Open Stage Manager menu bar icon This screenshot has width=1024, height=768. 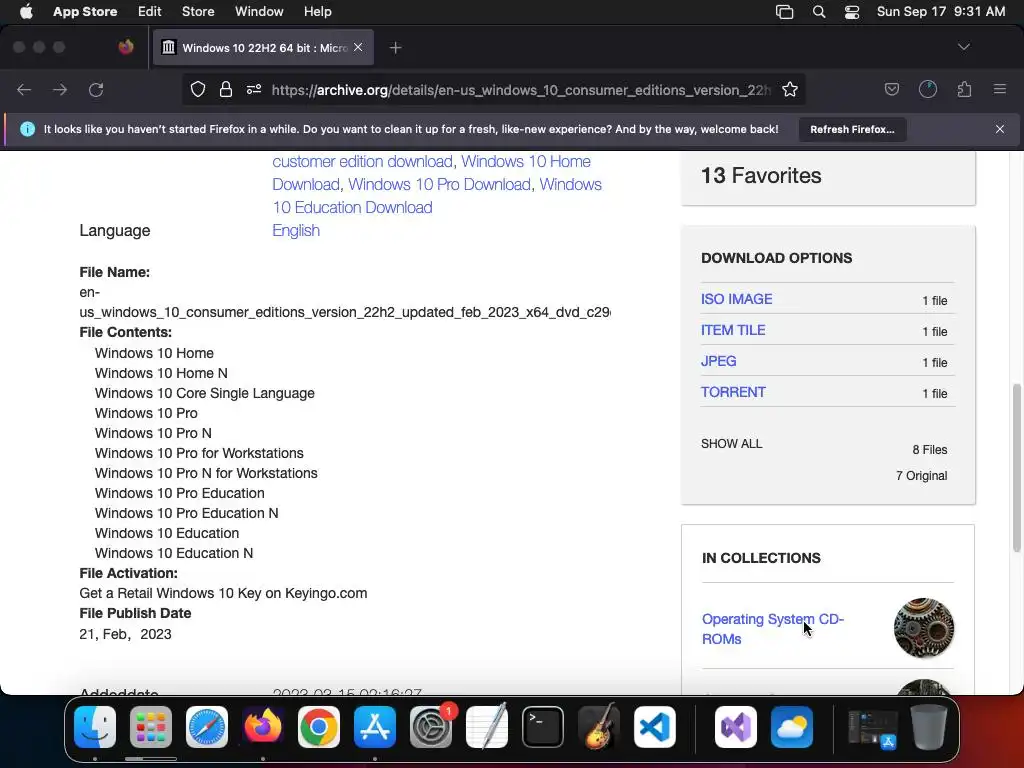[x=784, y=11]
